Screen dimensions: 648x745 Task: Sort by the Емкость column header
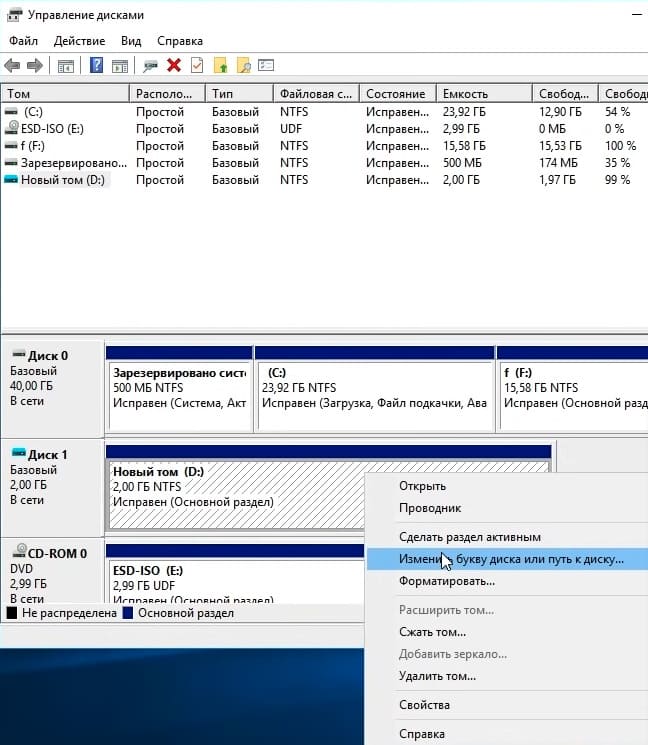tap(484, 94)
